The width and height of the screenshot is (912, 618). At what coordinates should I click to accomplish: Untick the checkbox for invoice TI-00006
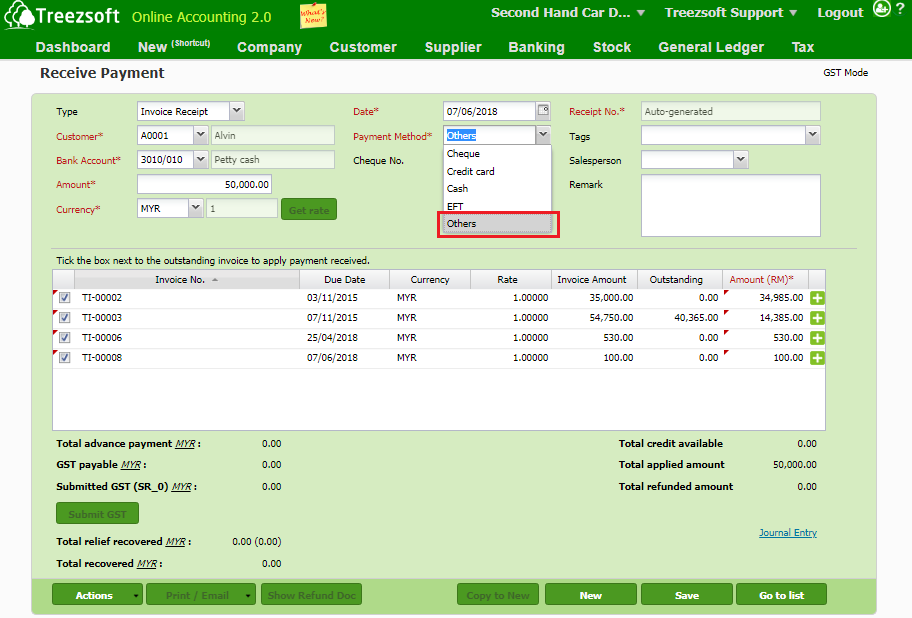[65, 337]
